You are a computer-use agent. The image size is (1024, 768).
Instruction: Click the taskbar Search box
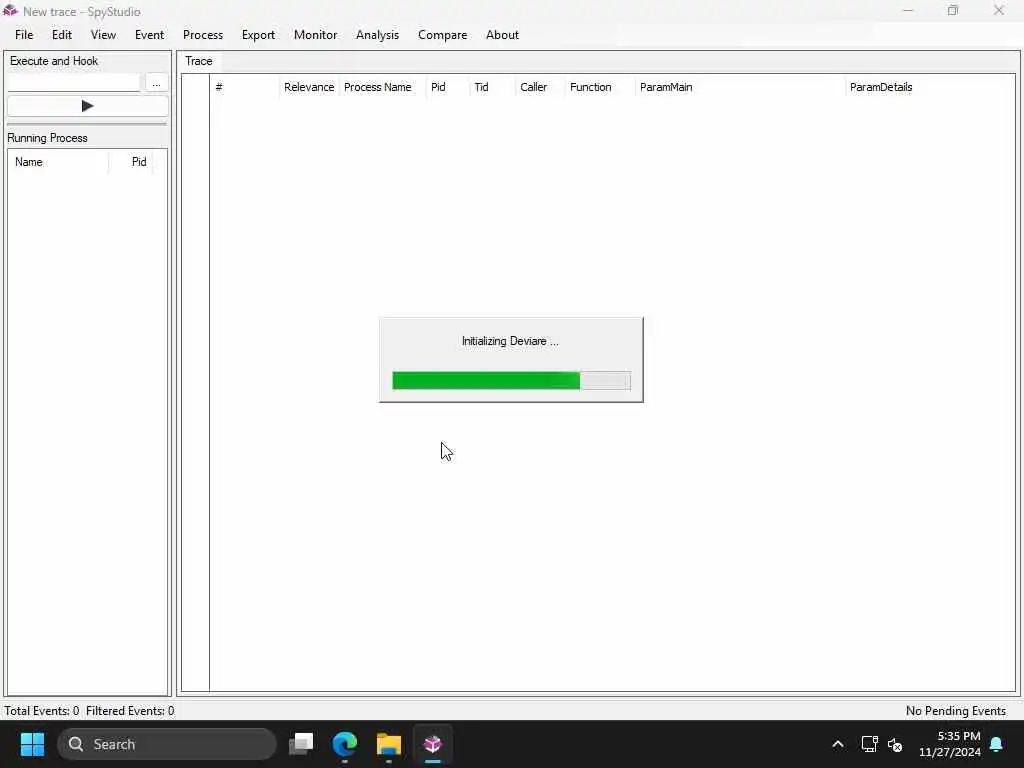pyautogui.click(x=167, y=744)
